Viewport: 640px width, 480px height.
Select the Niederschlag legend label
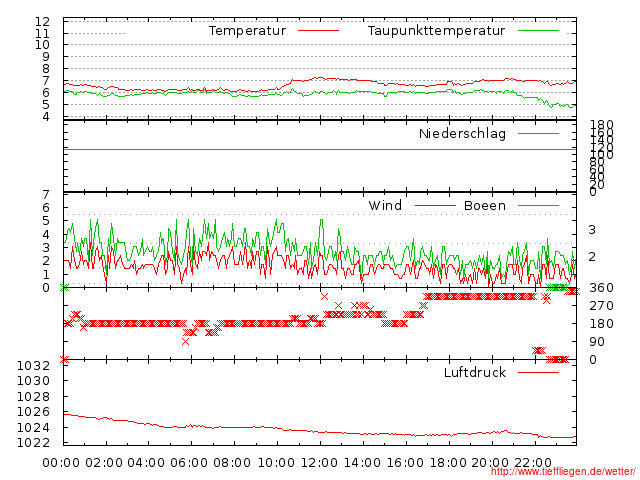click(x=462, y=133)
